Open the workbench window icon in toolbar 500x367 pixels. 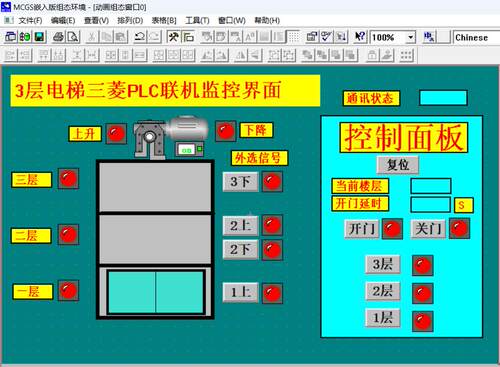pos(11,37)
